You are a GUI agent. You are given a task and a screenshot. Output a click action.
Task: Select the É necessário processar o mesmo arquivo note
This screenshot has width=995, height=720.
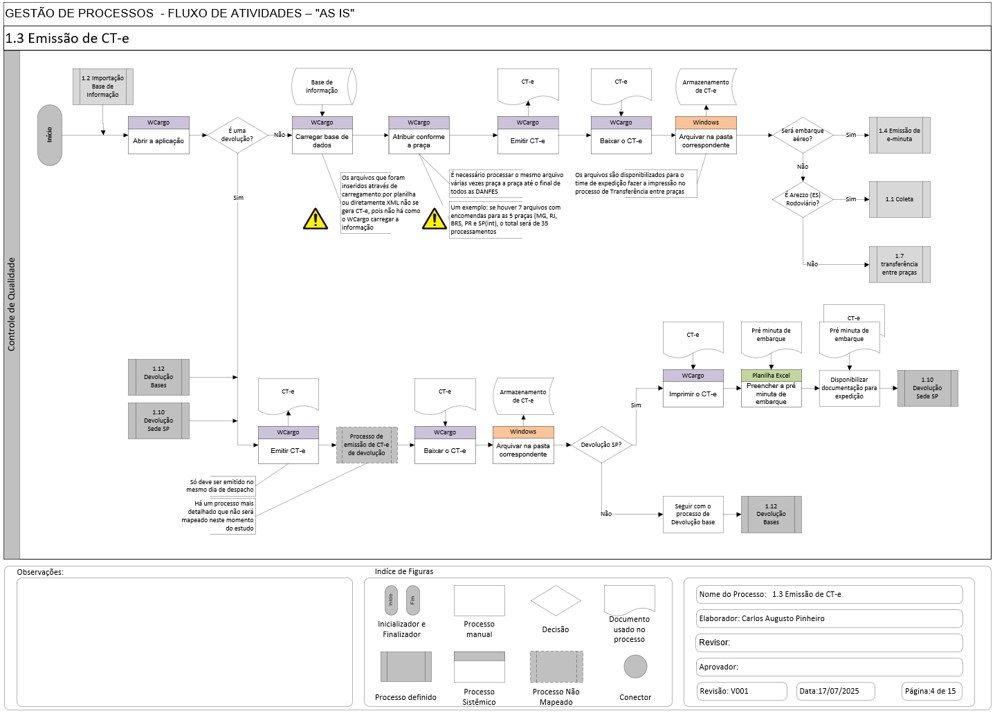(506, 183)
